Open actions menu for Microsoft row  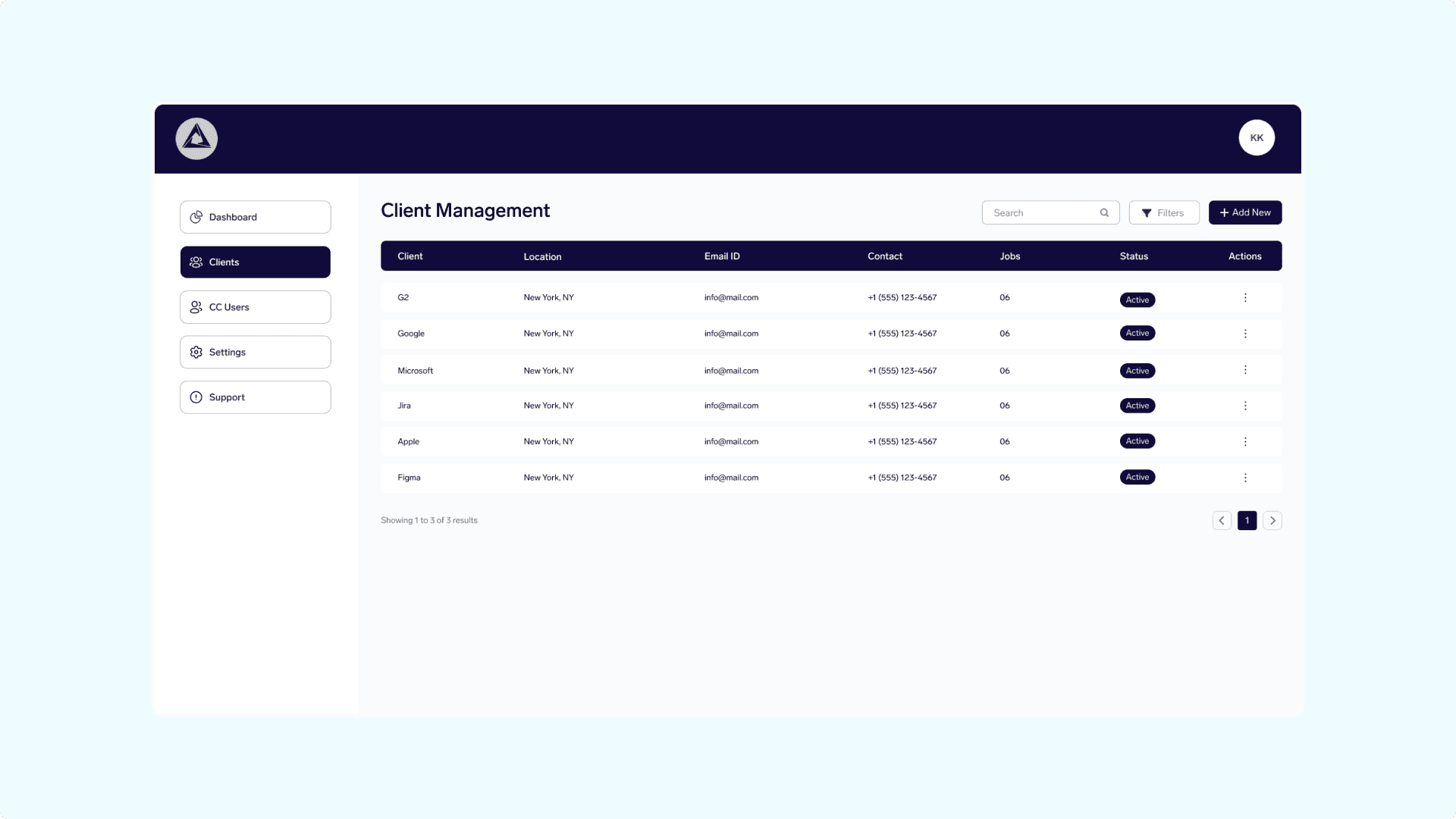point(1244,370)
